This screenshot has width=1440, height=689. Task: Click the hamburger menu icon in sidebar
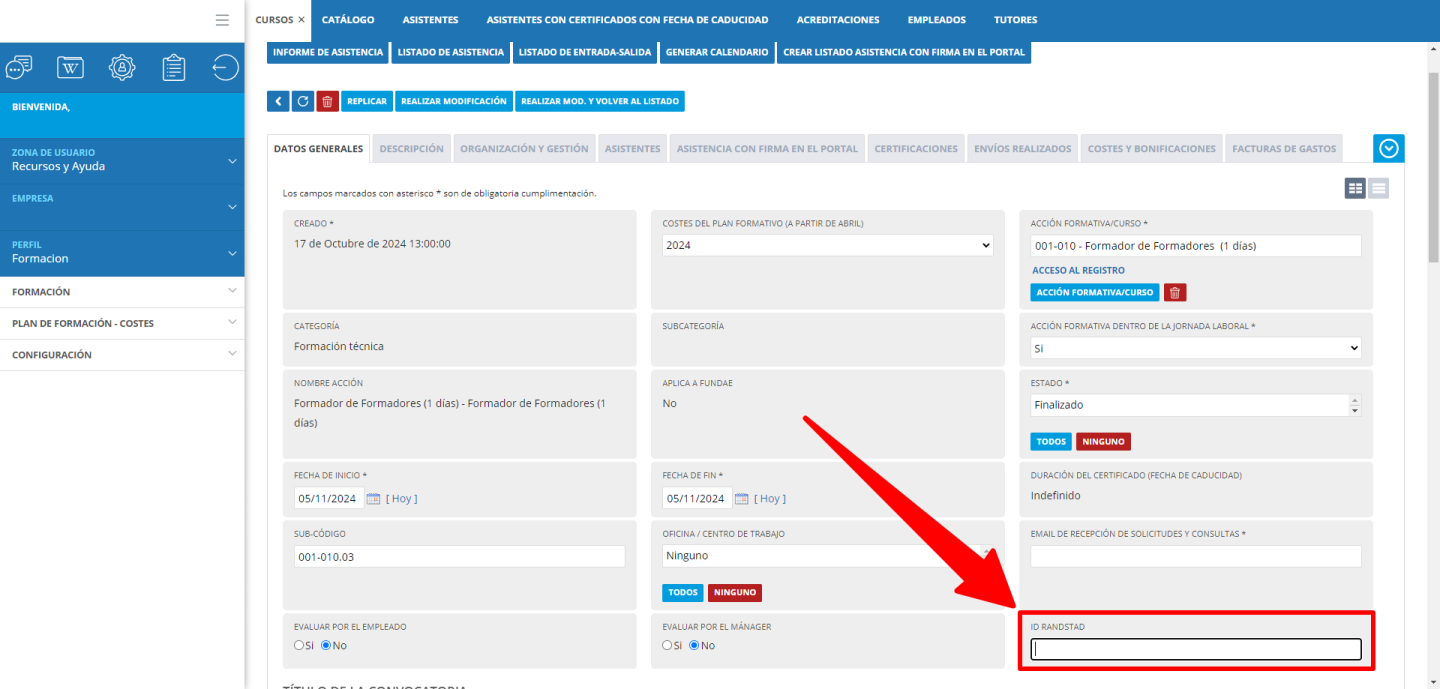pos(222,20)
